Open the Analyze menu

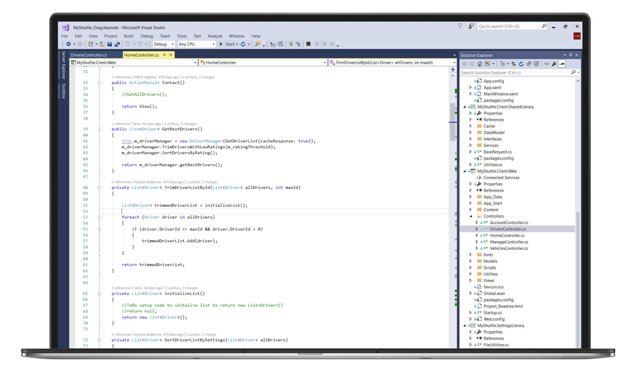(215, 36)
